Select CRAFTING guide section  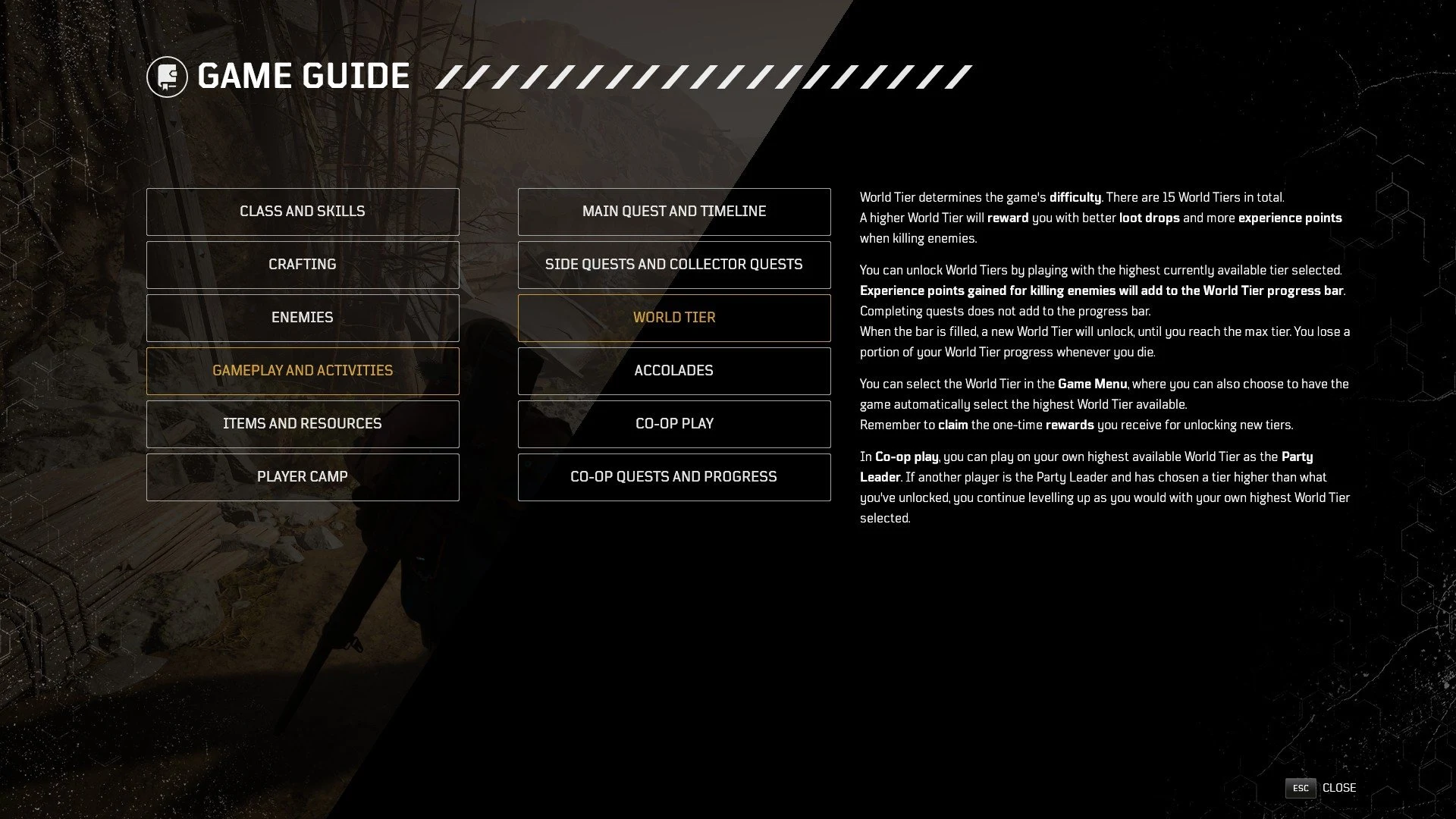(x=302, y=264)
